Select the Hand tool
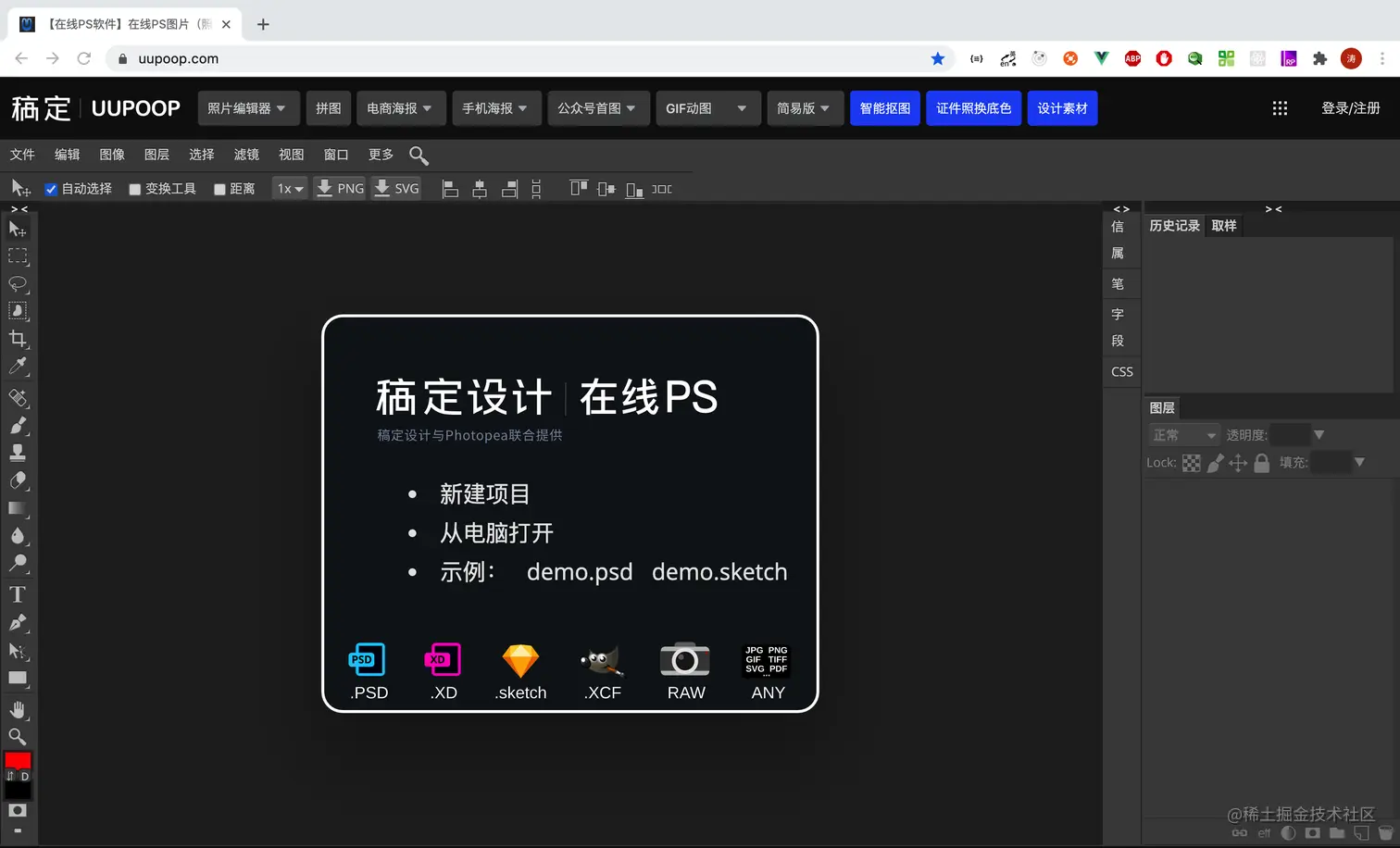Image resolution: width=1400 pixels, height=848 pixels. pos(18,709)
